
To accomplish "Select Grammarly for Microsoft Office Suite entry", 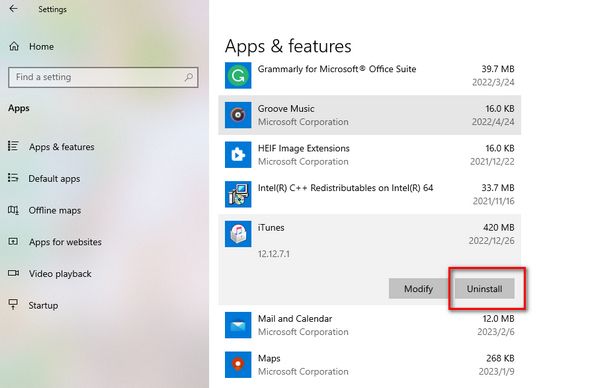I will (370, 75).
